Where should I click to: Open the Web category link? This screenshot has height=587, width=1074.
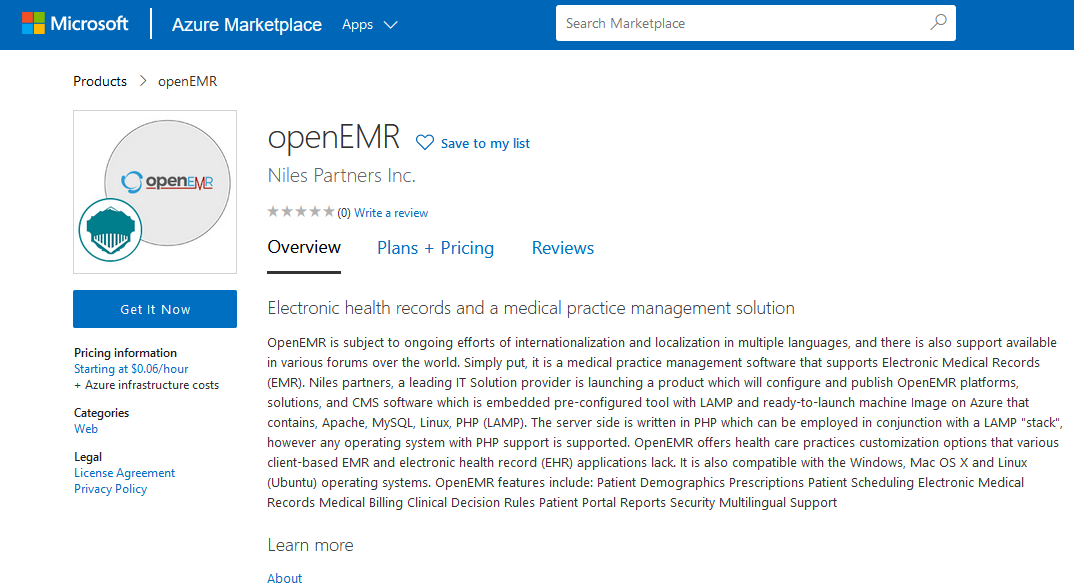coord(86,429)
